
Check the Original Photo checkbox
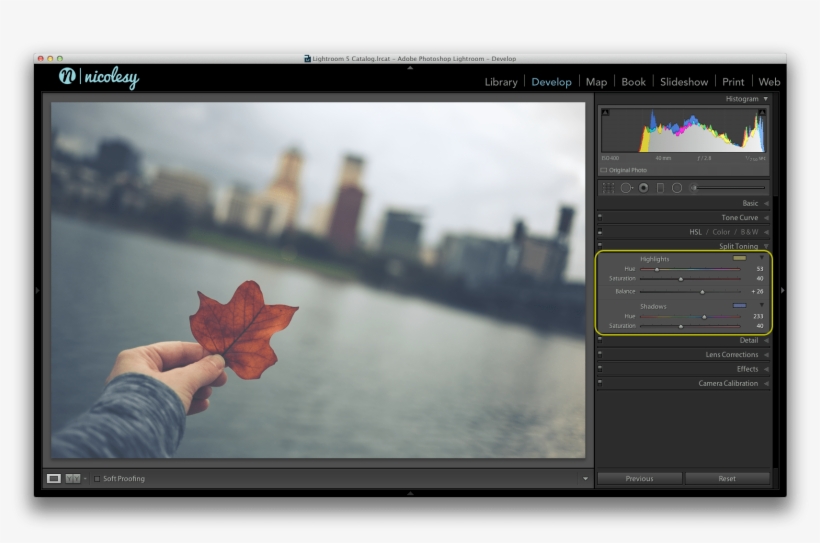tap(604, 170)
